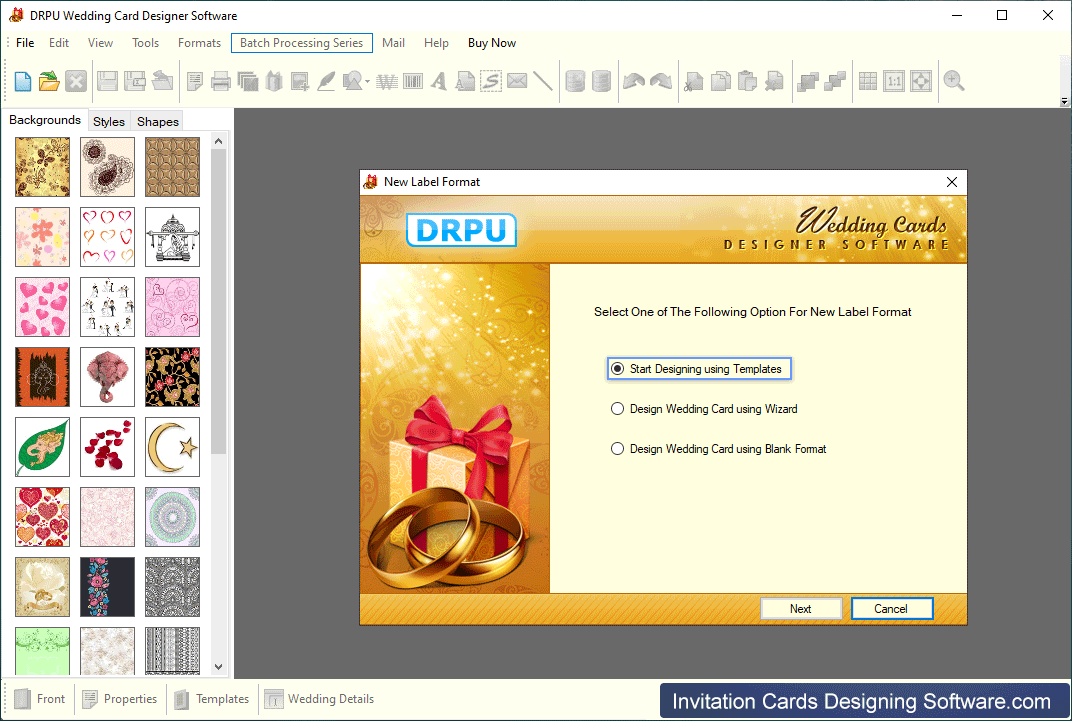The height and width of the screenshot is (721, 1072).
Task: Close the New Label Format dialog
Action: click(952, 182)
